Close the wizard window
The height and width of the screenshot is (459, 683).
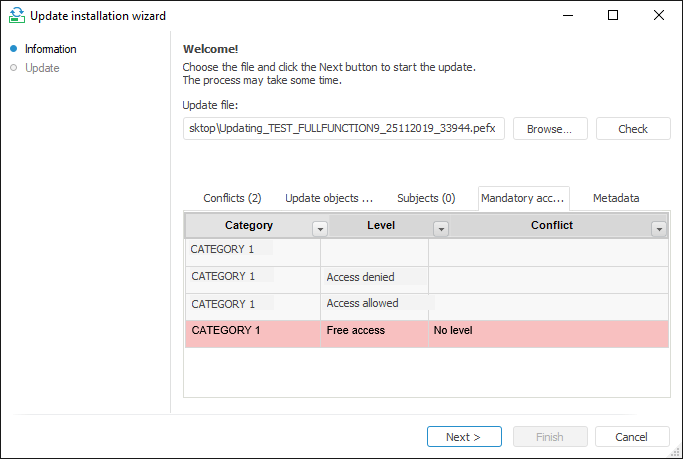click(659, 16)
